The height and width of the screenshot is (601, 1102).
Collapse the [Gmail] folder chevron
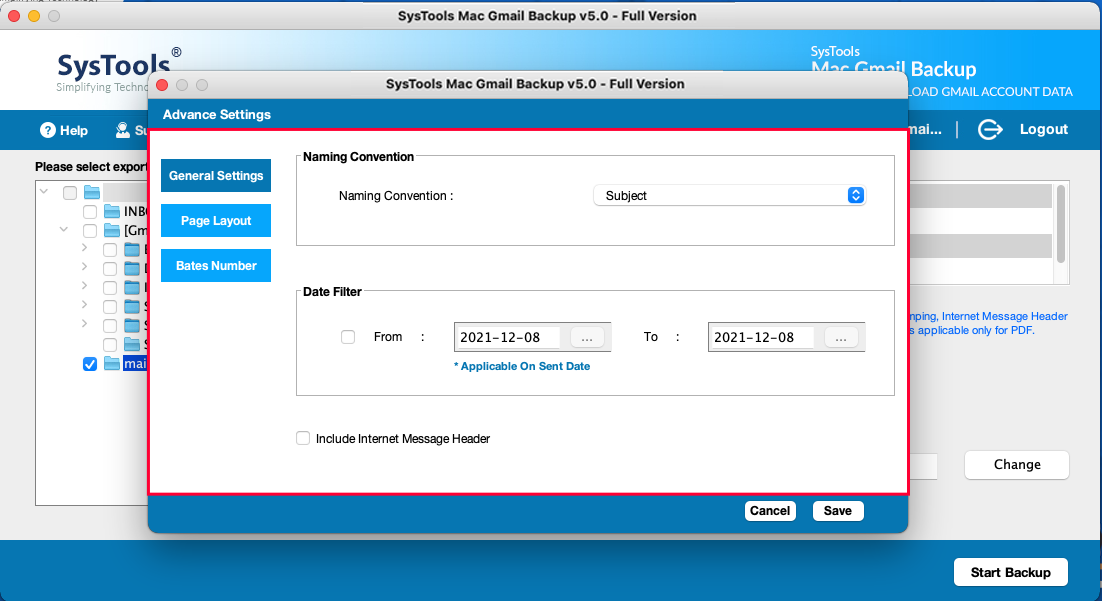pyautogui.click(x=64, y=229)
